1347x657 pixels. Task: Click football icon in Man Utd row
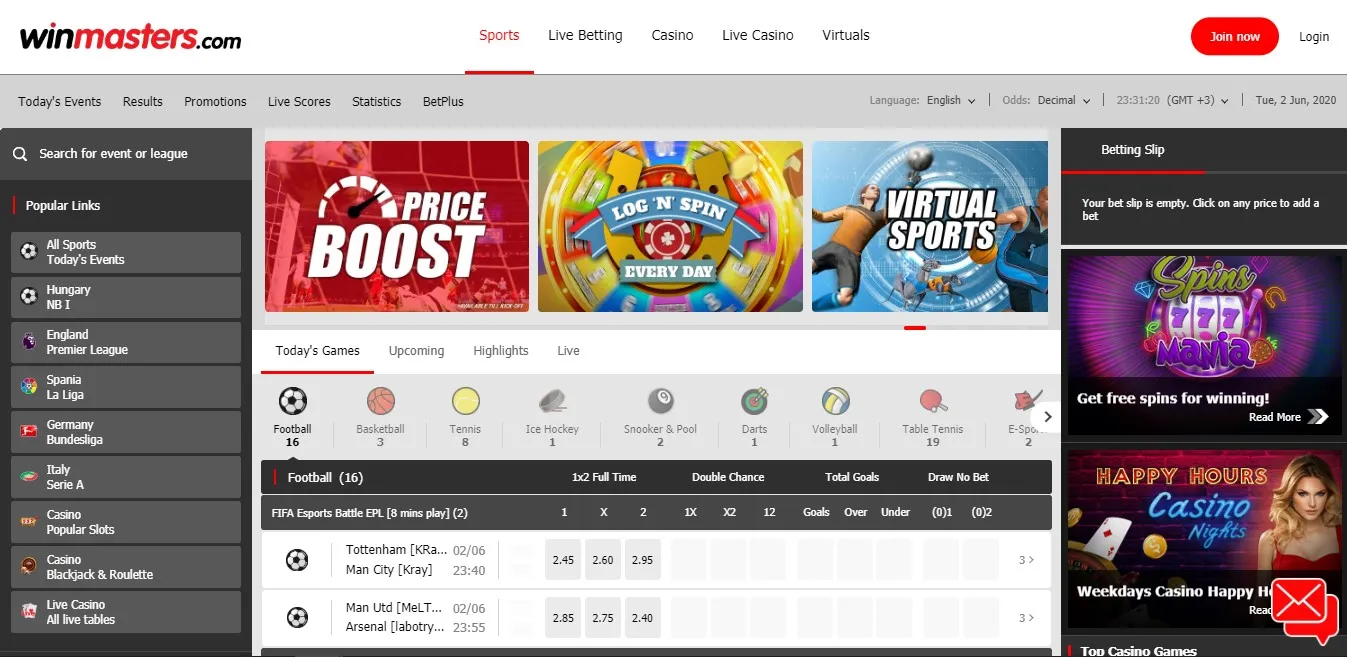click(x=297, y=618)
